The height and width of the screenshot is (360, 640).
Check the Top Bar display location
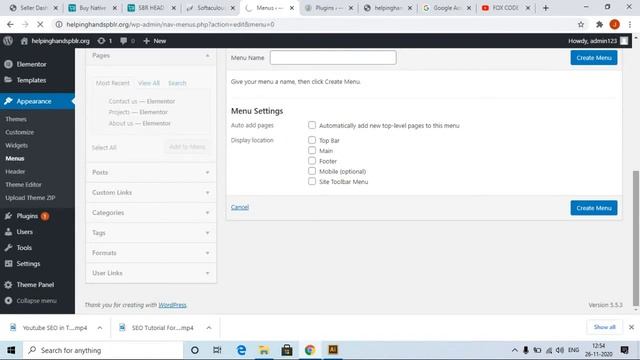point(312,140)
